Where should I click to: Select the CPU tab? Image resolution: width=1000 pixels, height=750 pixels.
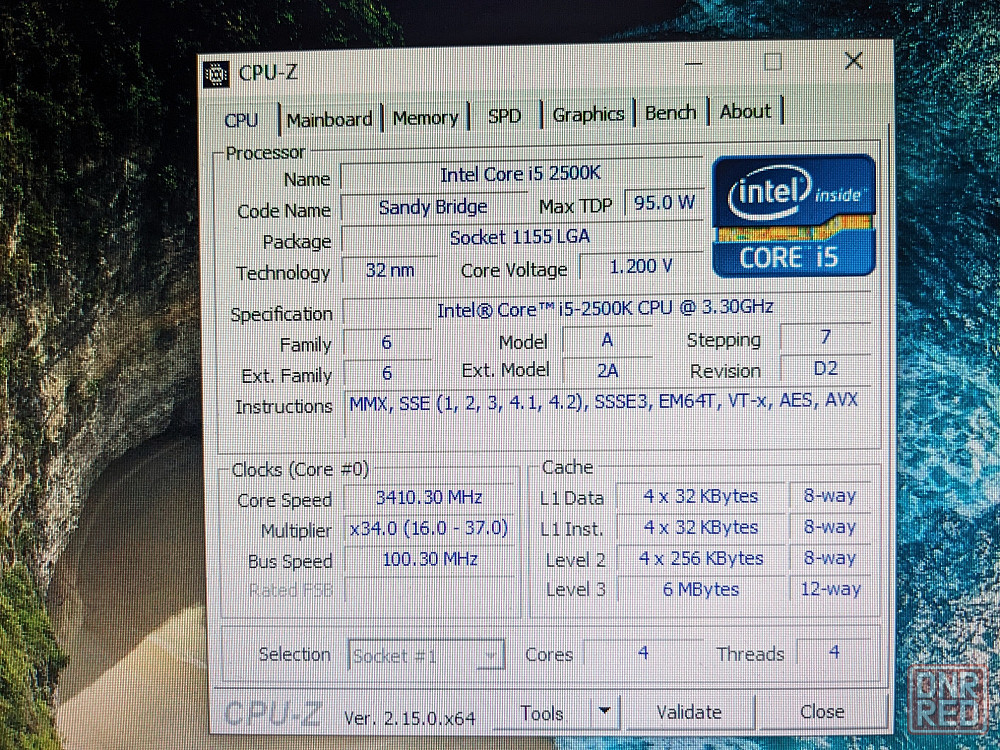coord(241,121)
